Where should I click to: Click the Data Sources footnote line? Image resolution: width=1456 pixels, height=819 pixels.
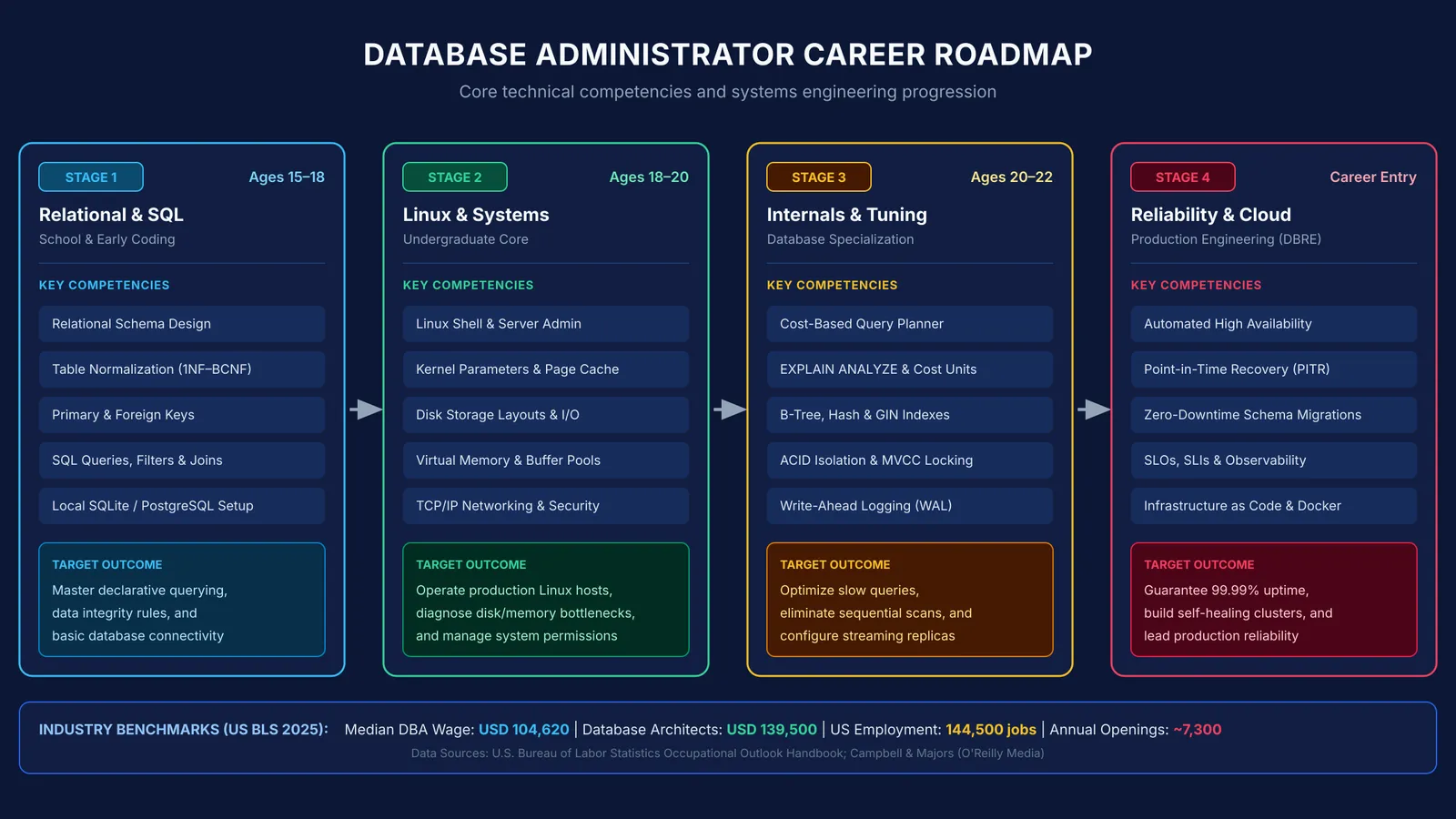(728, 753)
